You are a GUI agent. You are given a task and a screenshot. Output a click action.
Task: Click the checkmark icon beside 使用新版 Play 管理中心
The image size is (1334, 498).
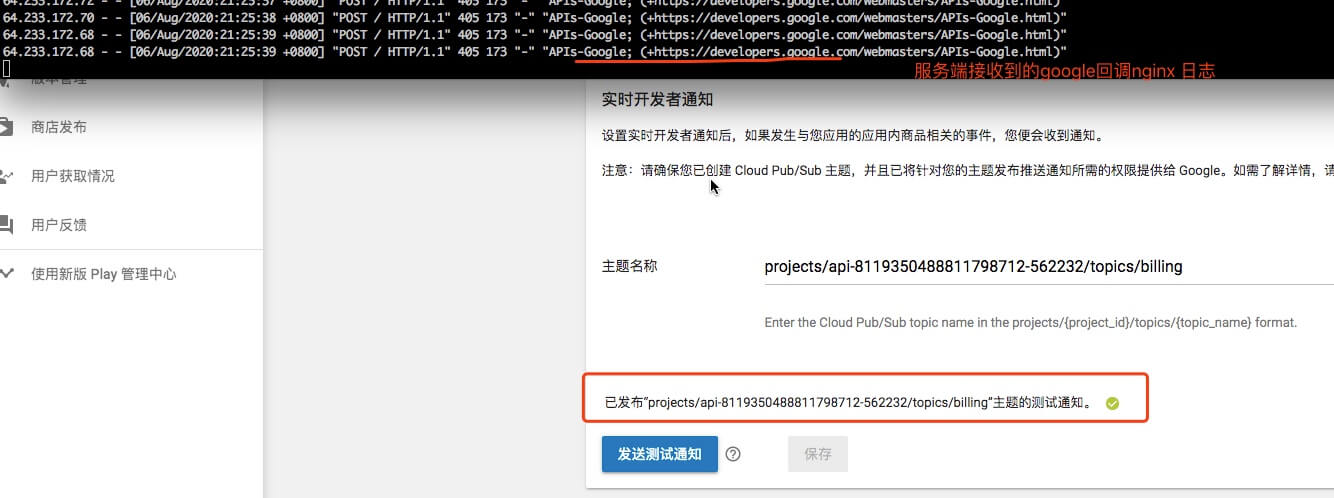[6, 272]
